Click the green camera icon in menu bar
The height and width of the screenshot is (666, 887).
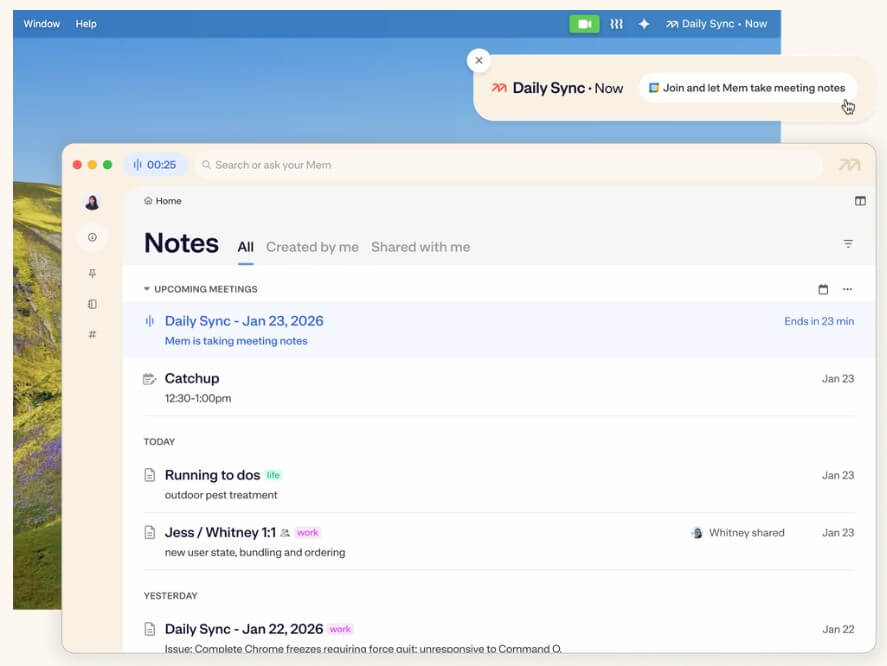coord(584,24)
